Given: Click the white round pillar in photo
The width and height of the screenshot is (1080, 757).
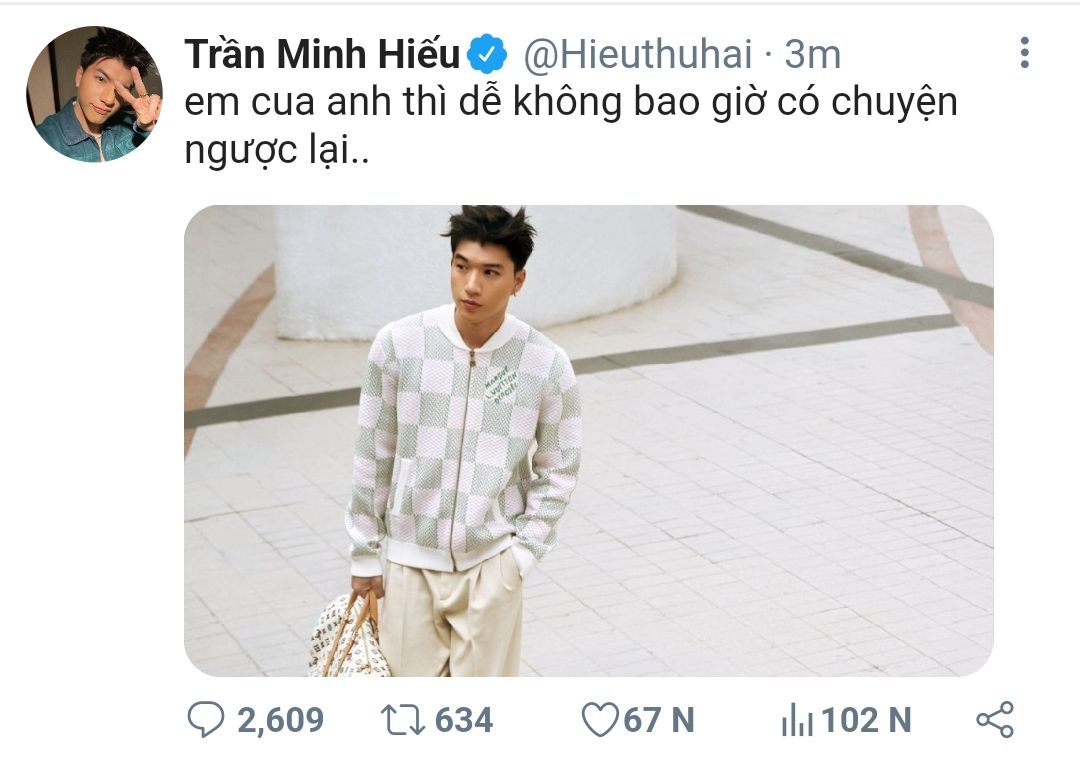Looking at the screenshot, I should [475, 272].
